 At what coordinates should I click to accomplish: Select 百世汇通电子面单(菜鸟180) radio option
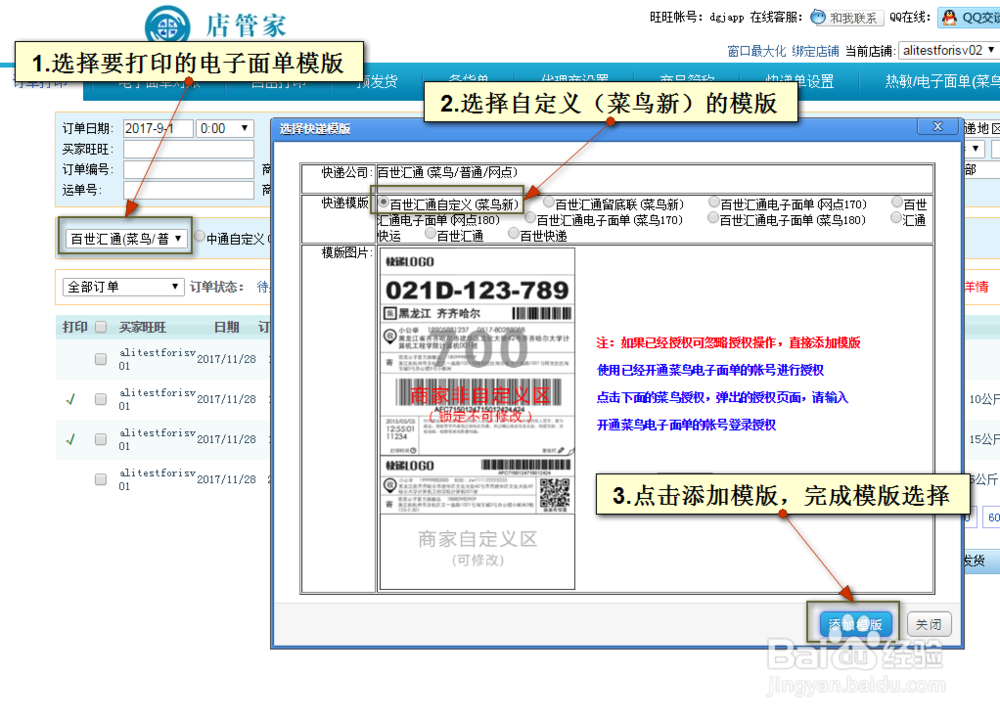714,218
